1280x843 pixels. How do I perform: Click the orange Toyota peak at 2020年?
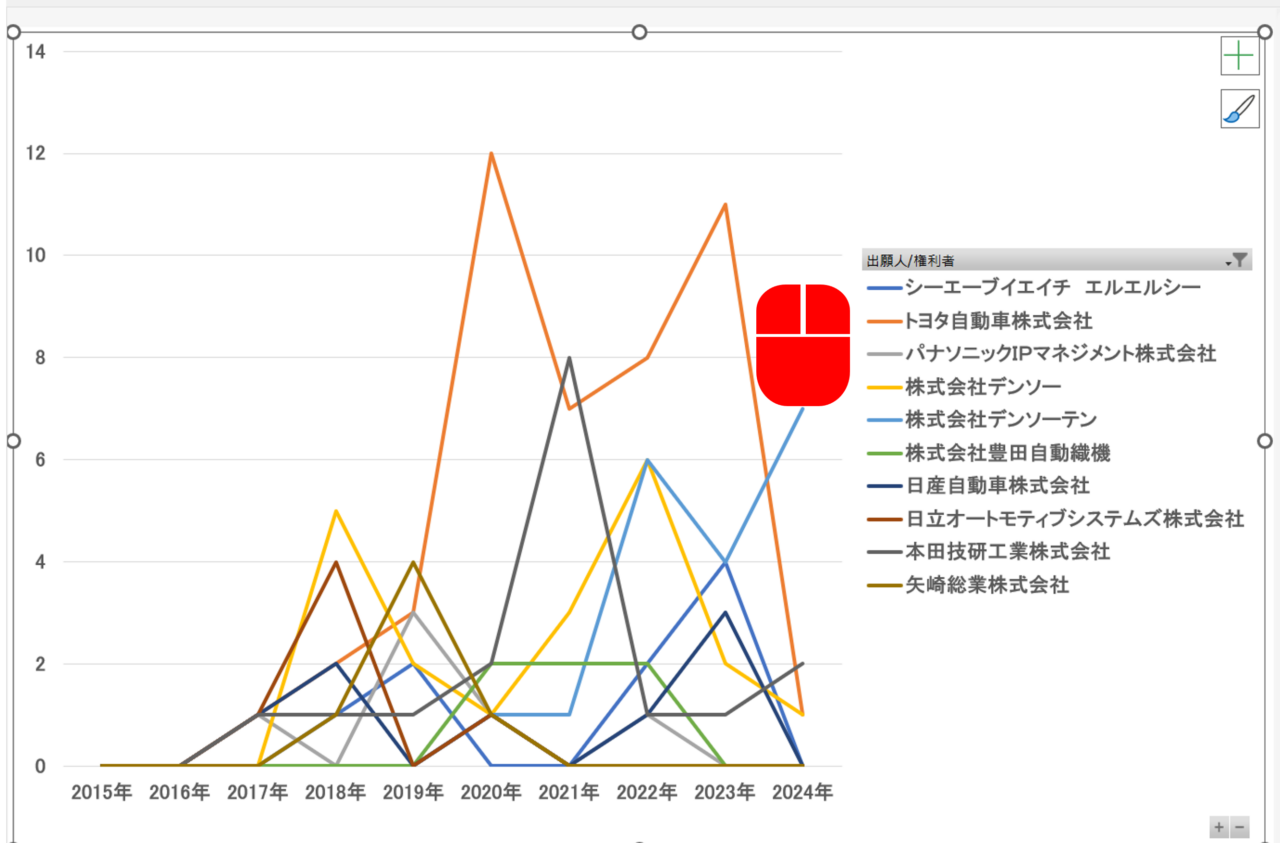tap(491, 154)
